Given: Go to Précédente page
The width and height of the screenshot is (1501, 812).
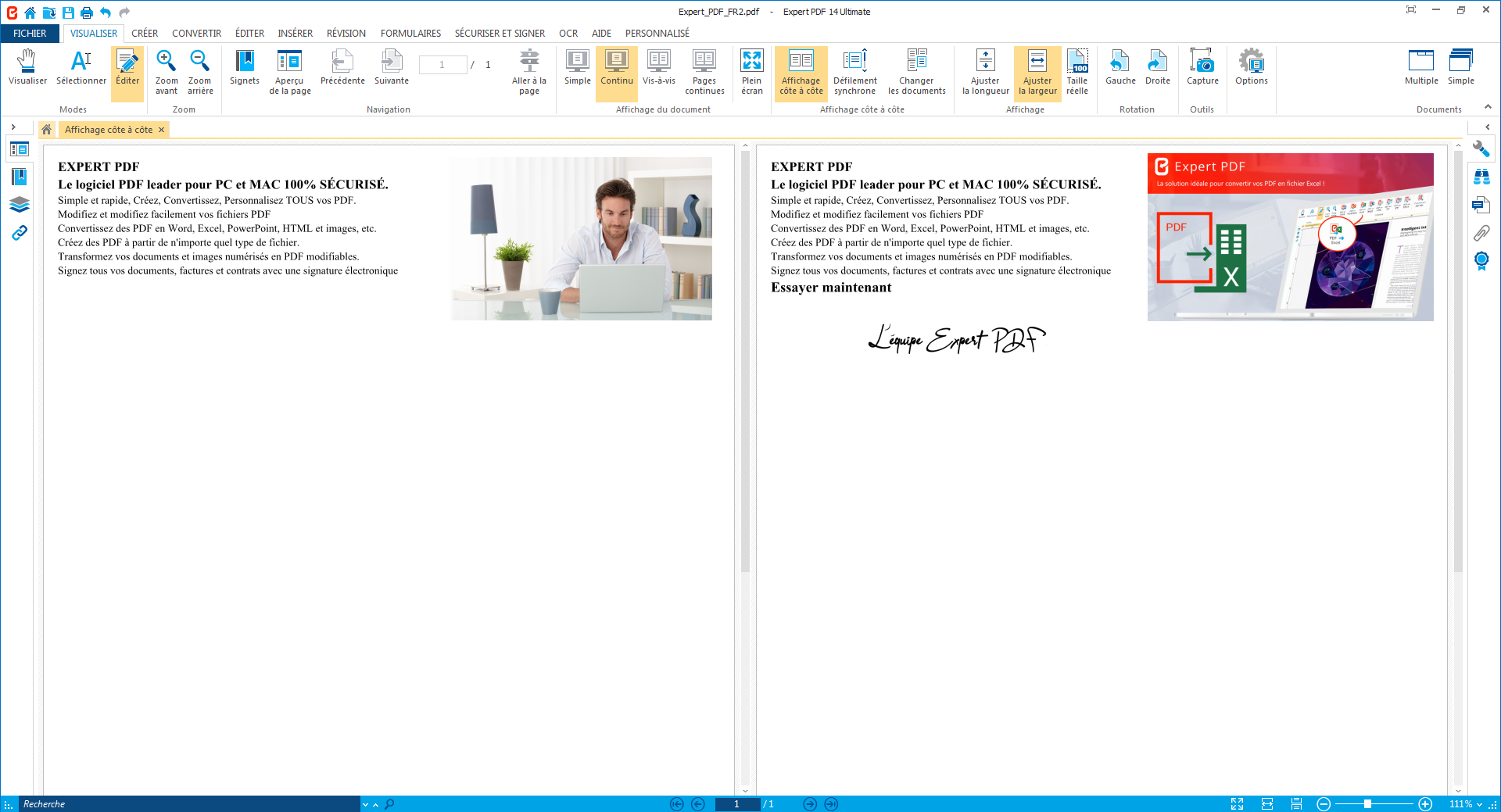Looking at the screenshot, I should (x=342, y=67).
